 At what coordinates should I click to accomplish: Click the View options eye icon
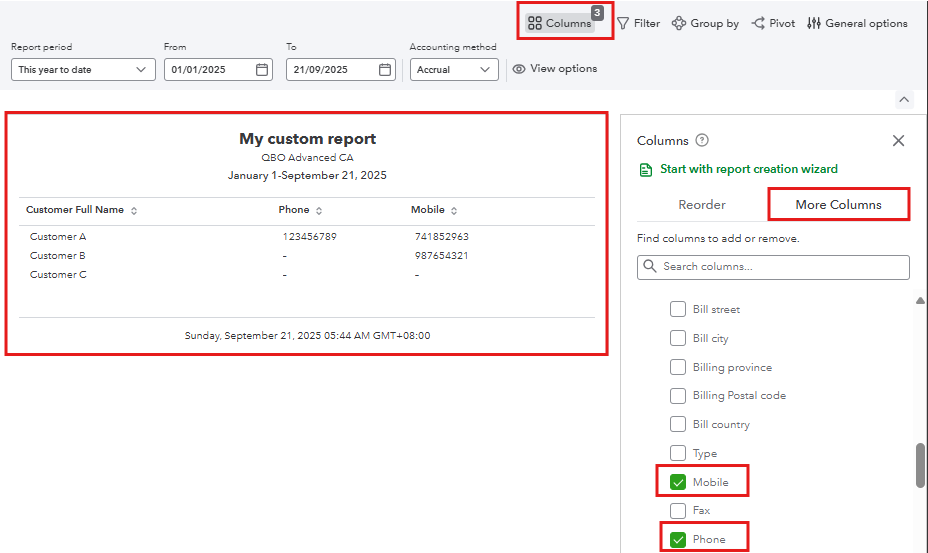click(x=519, y=69)
